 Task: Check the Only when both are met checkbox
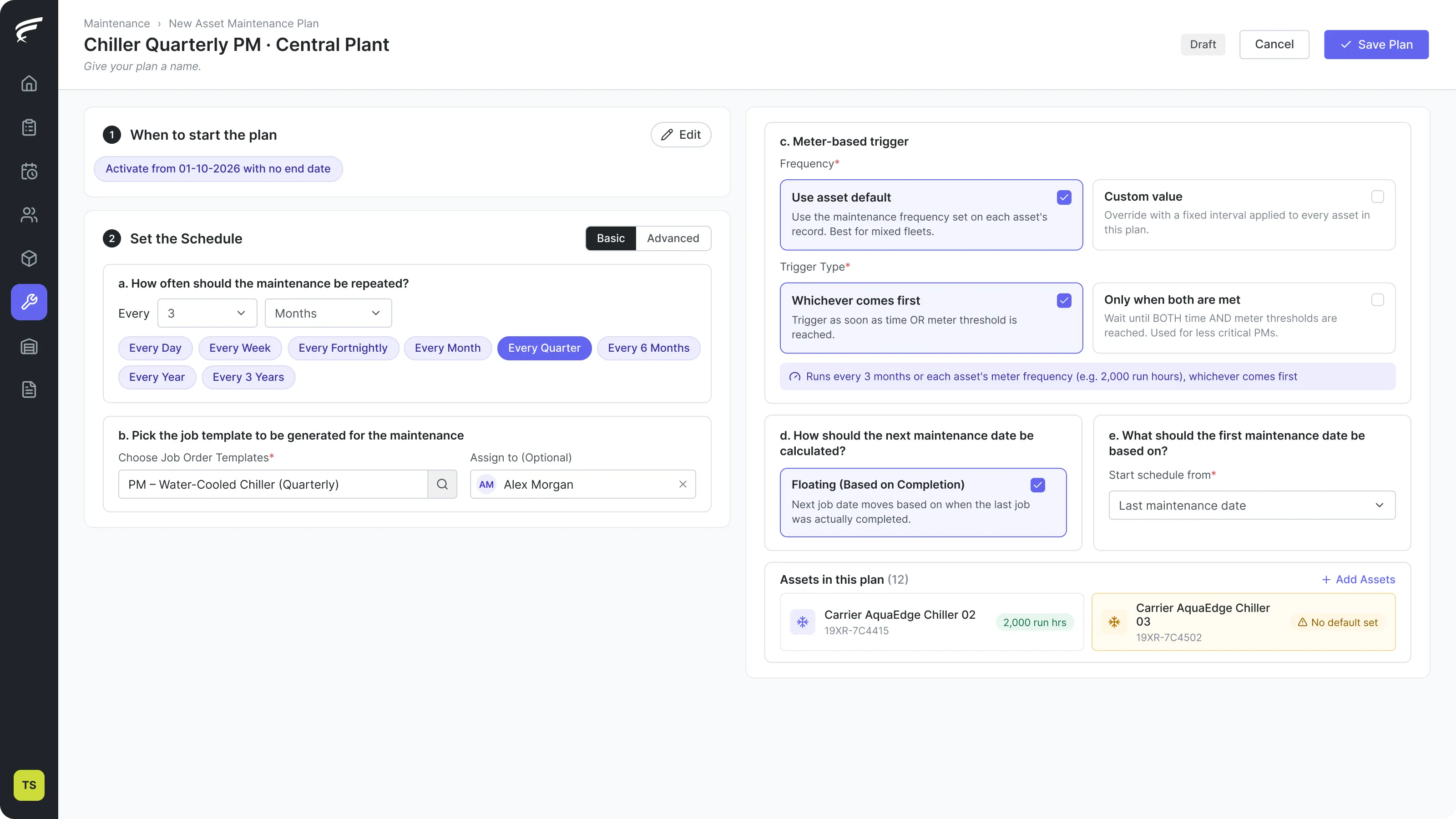[x=1377, y=299]
